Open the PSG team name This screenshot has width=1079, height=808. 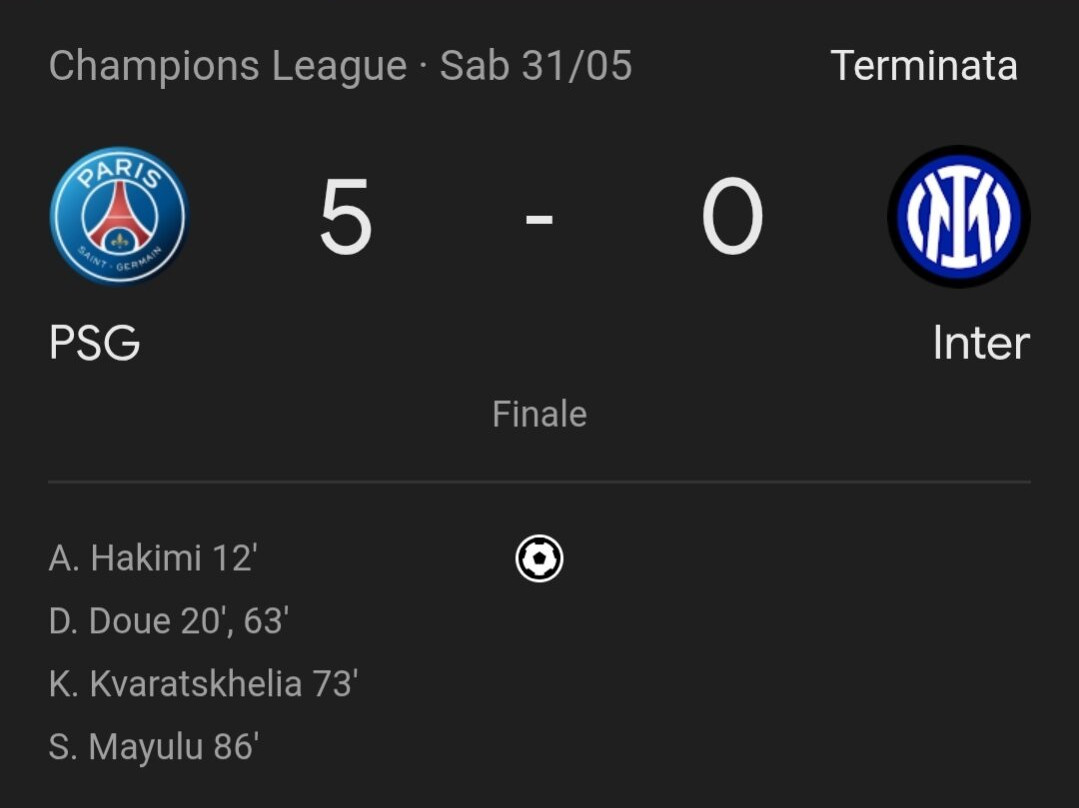pyautogui.click(x=94, y=343)
